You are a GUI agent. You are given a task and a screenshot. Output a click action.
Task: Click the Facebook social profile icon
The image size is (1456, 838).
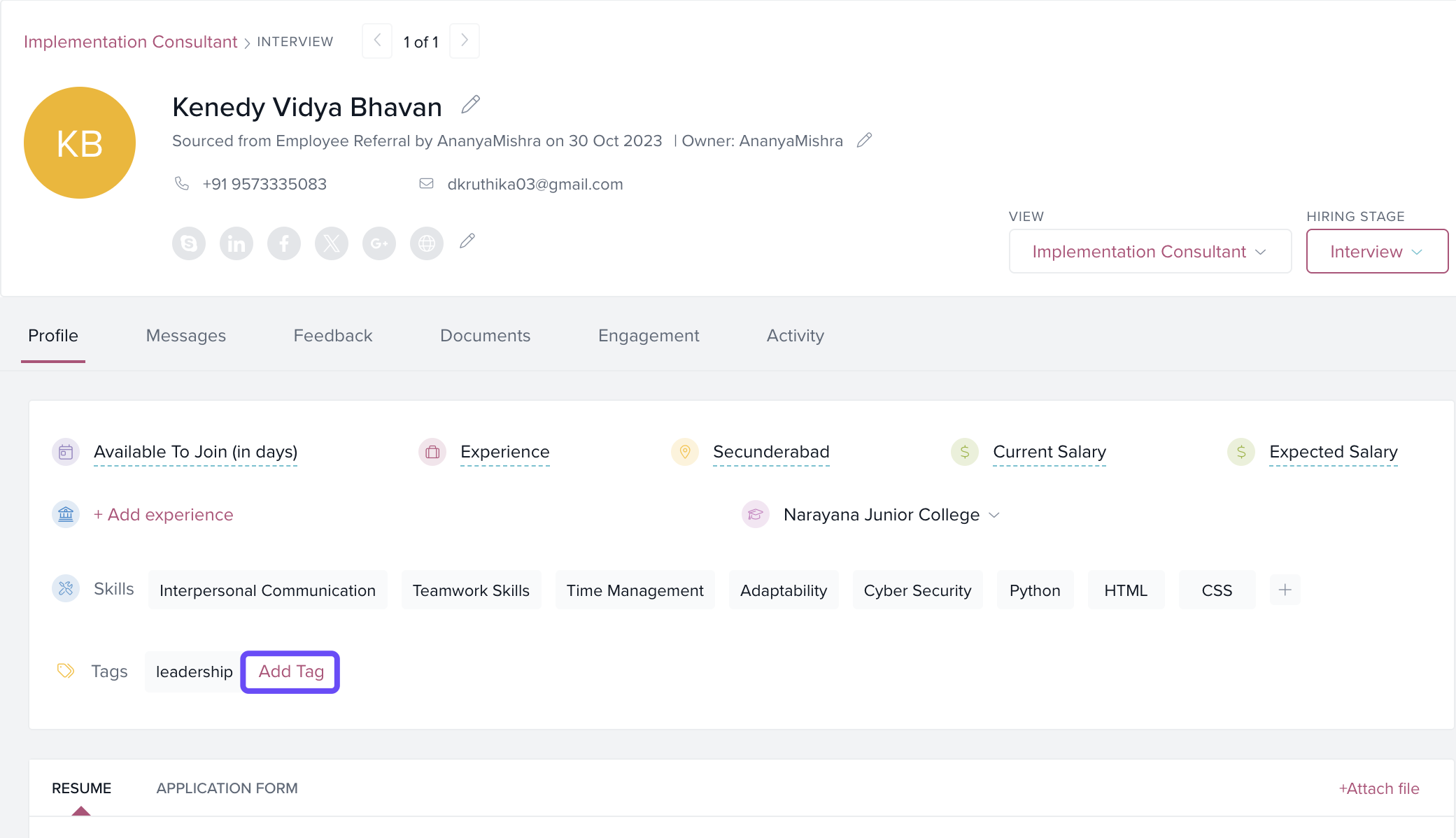[284, 243]
